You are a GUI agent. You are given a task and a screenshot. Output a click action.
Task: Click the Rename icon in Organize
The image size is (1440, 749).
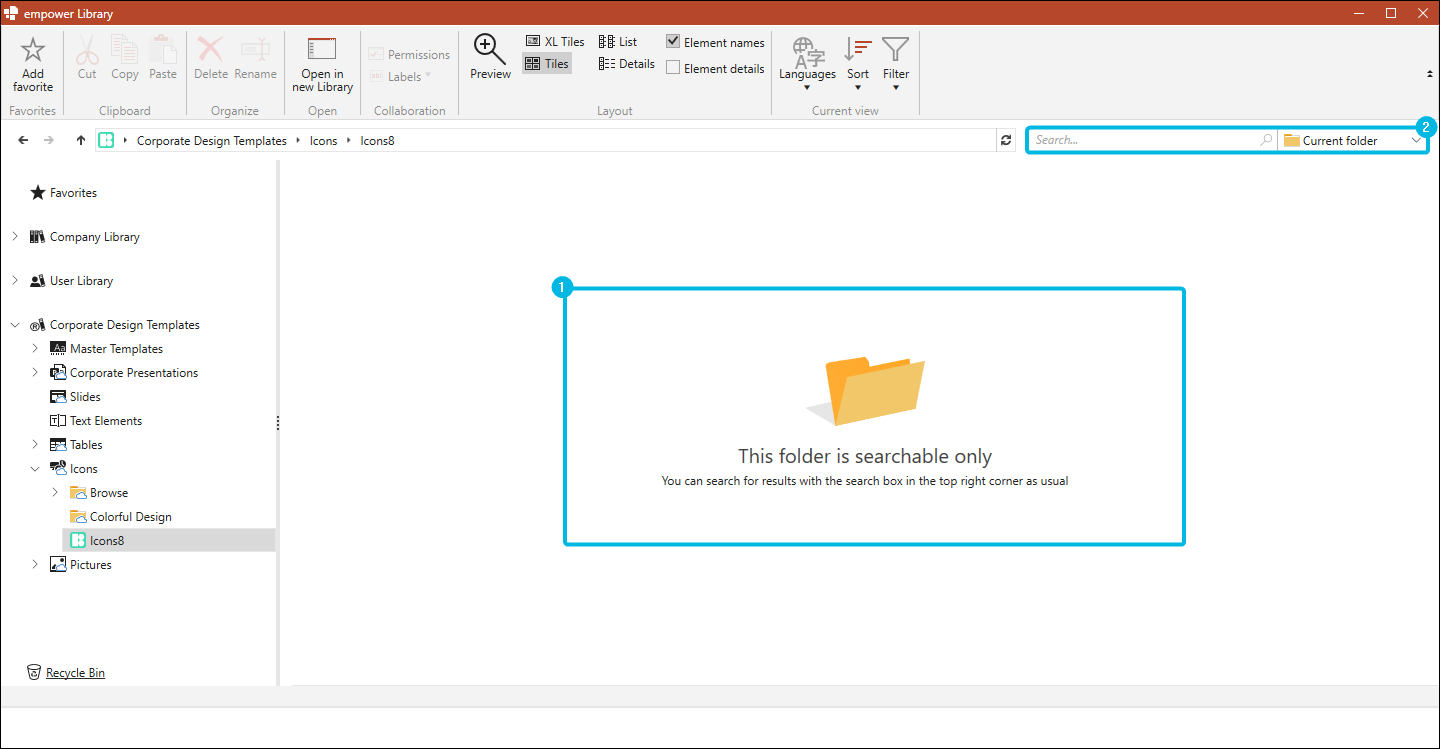pos(255,50)
